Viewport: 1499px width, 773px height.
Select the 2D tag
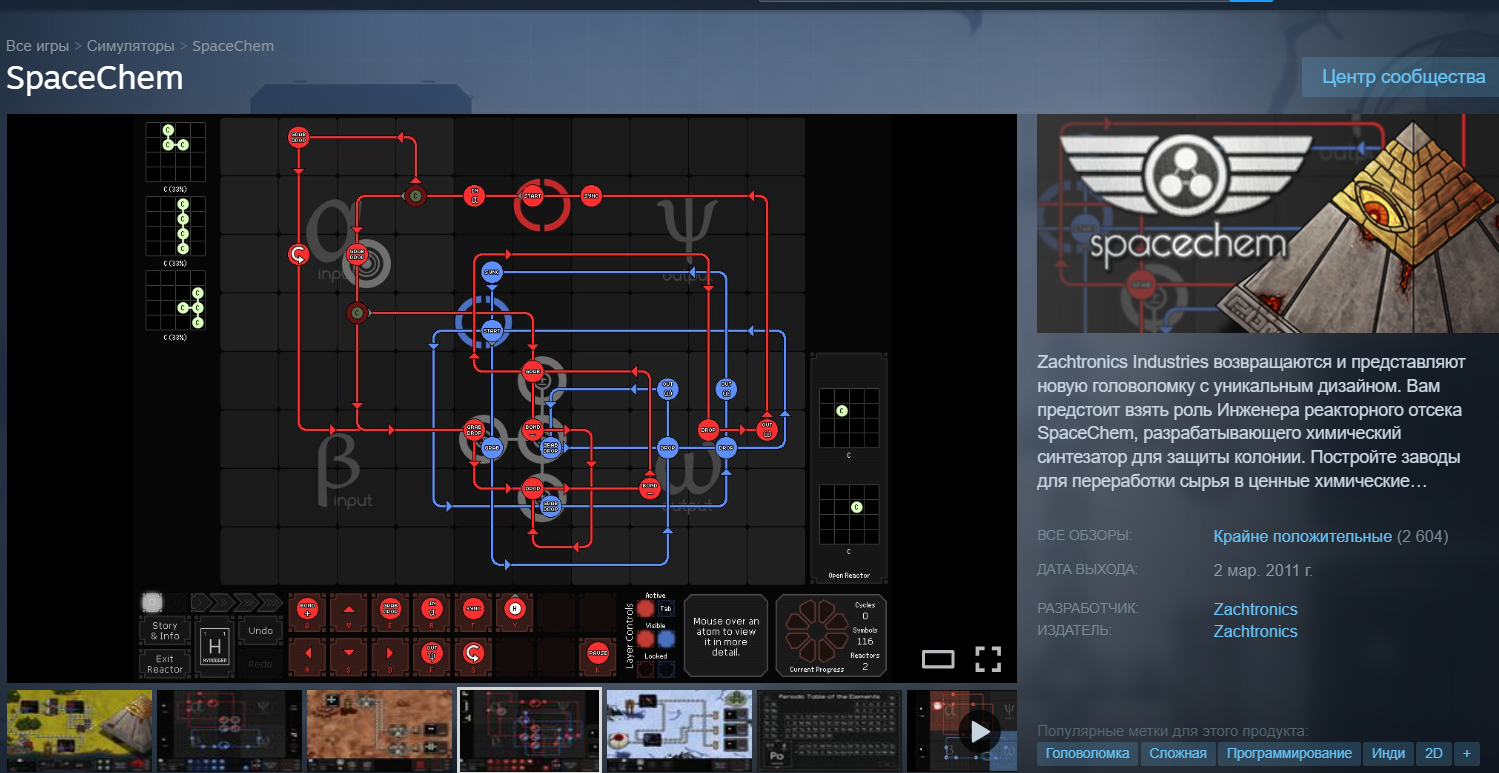click(1434, 753)
